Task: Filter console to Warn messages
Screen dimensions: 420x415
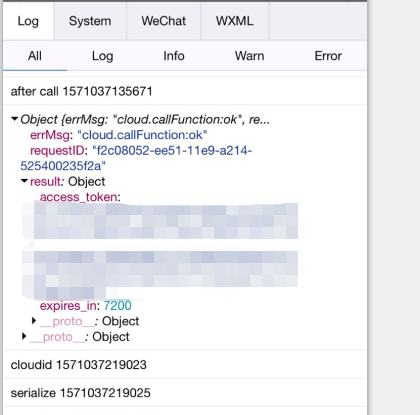Action: click(249, 56)
